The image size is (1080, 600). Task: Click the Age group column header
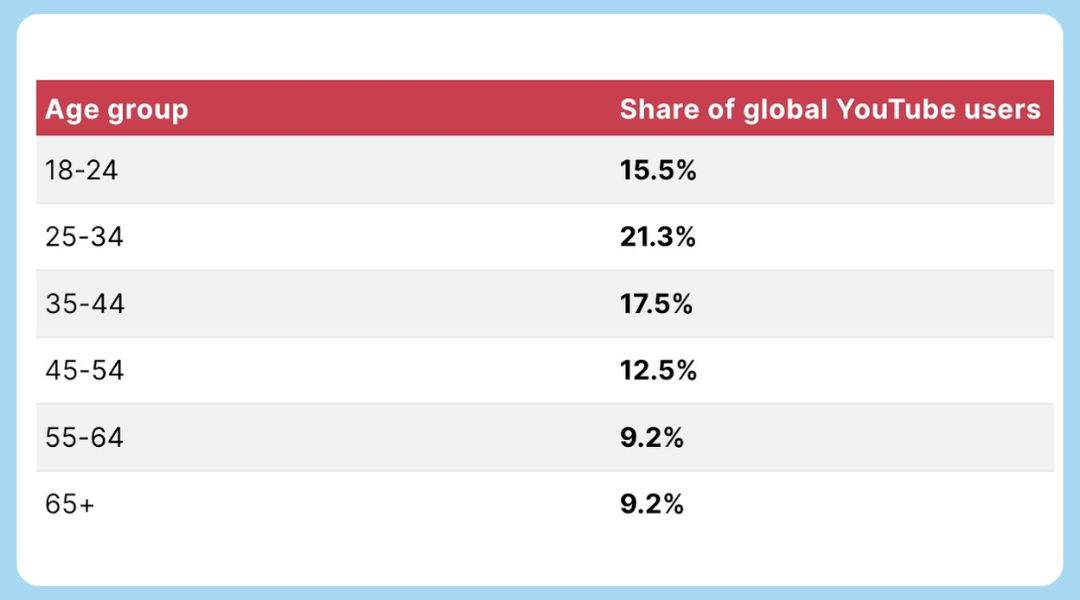click(x=116, y=110)
